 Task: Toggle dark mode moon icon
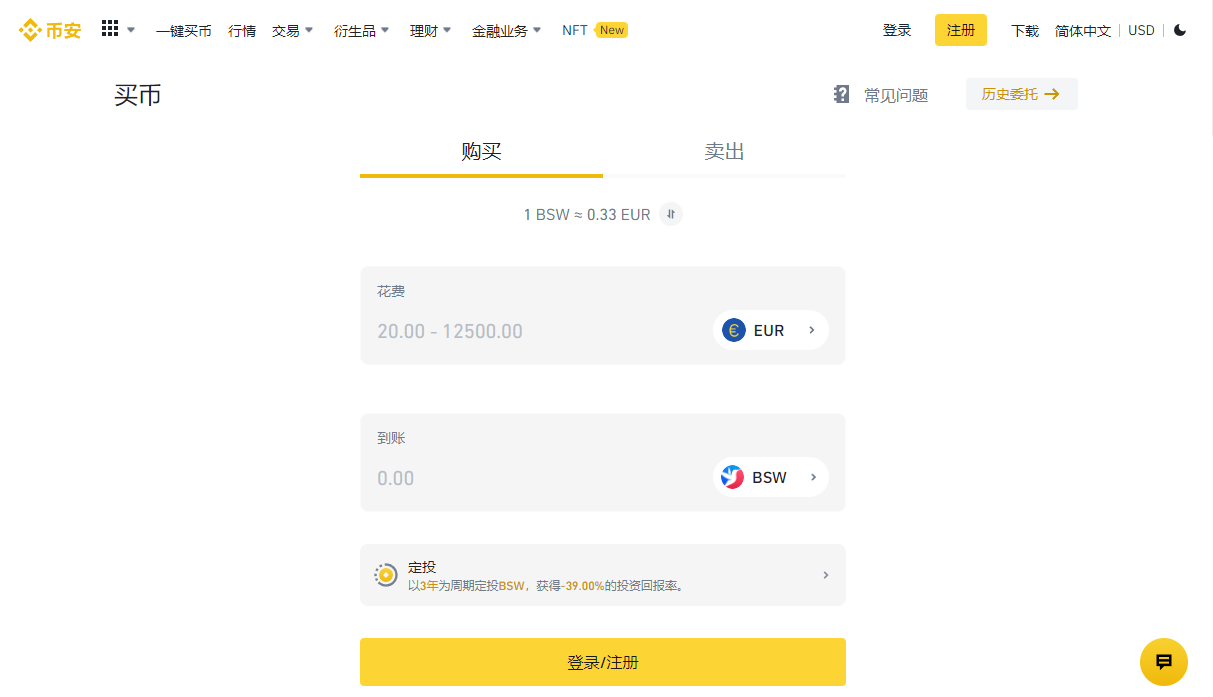[1180, 30]
